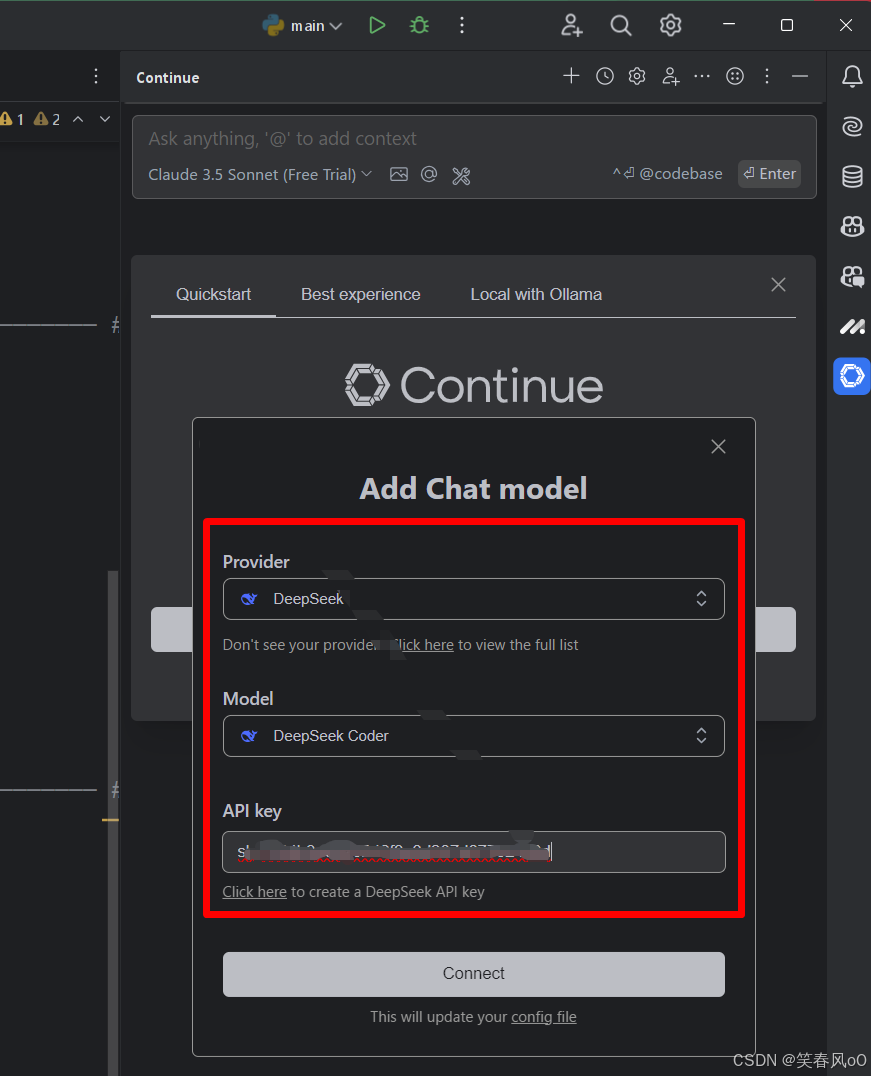
Task: Select the Continue icon in right sidebar
Action: 852,376
